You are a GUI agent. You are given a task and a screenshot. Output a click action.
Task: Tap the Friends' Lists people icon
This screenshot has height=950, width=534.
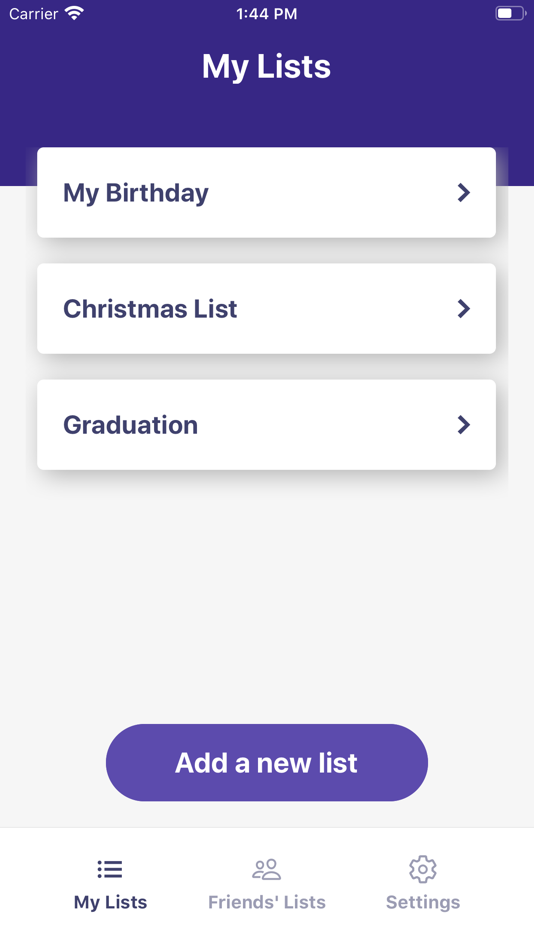pyautogui.click(x=266, y=869)
